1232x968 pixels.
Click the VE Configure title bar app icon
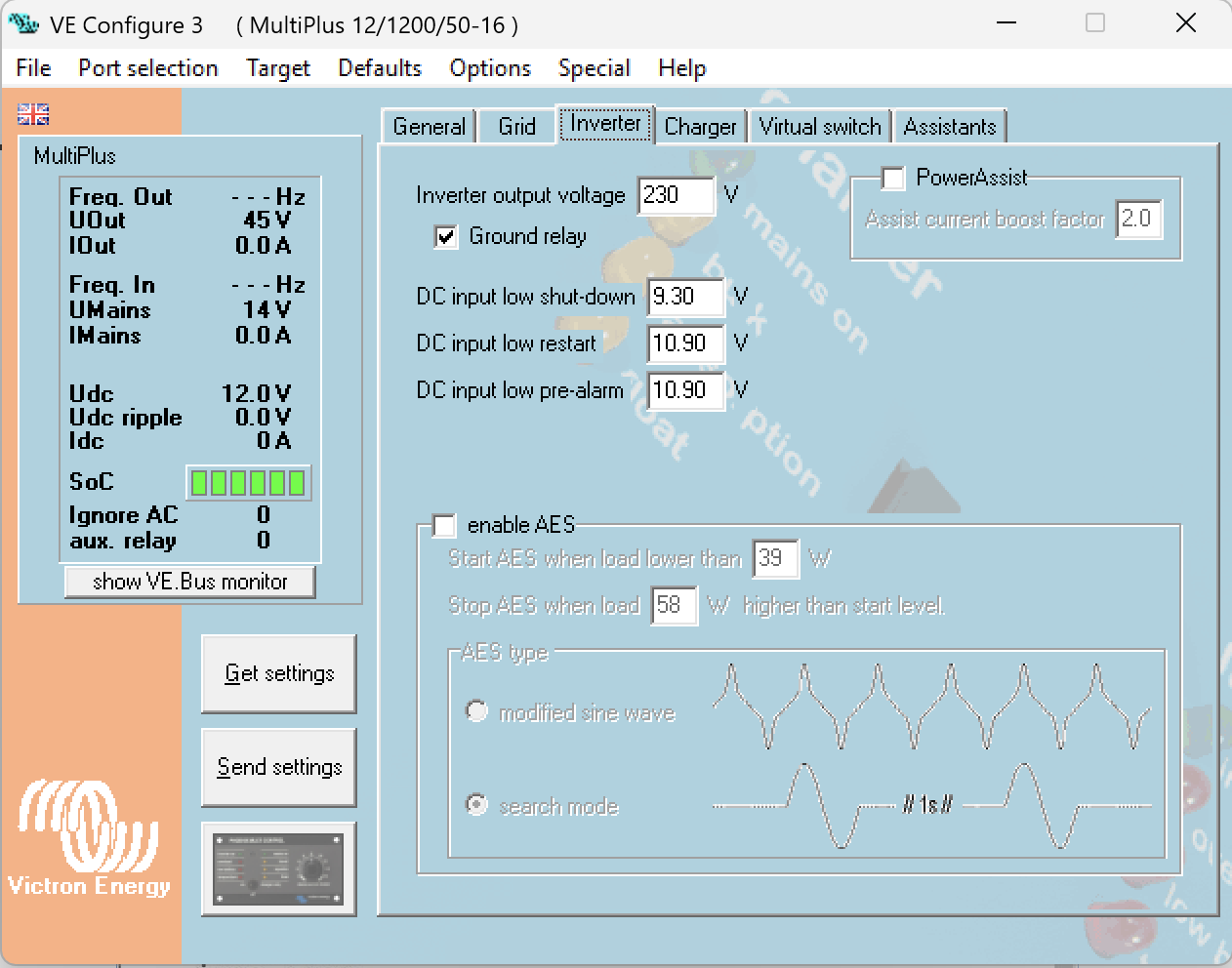[23, 23]
